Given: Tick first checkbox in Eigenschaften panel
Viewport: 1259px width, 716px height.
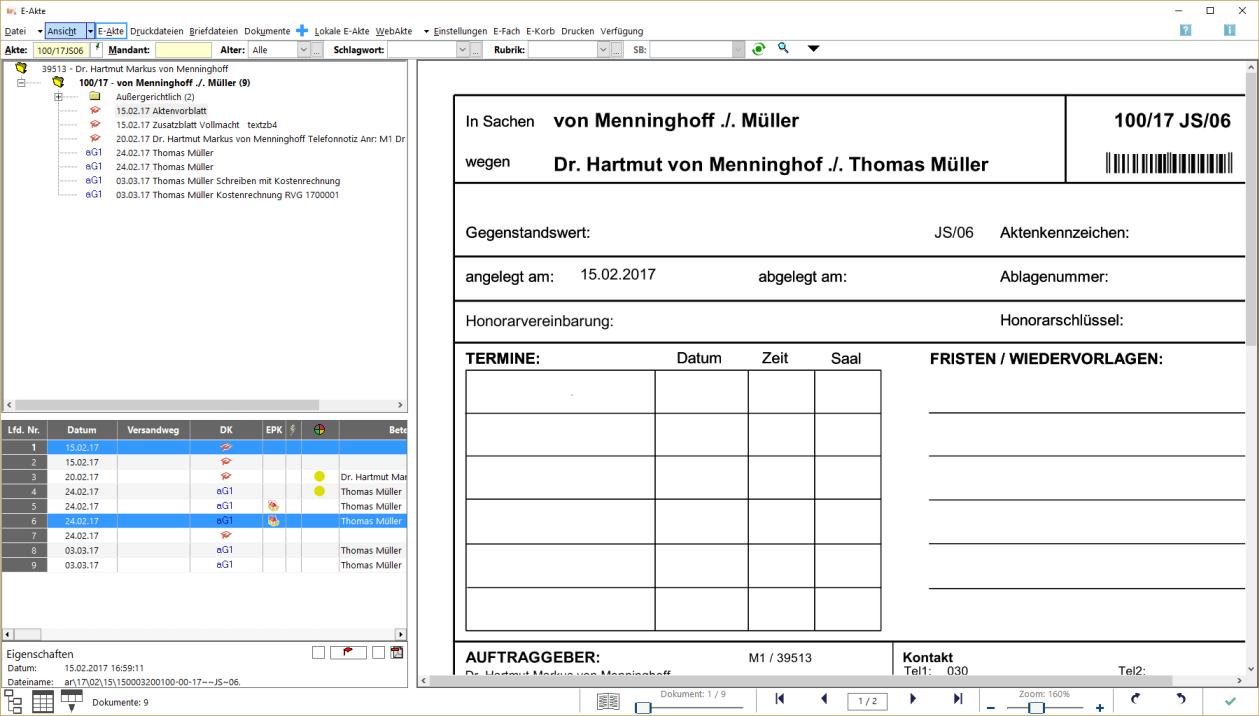Looking at the screenshot, I should coord(318,653).
